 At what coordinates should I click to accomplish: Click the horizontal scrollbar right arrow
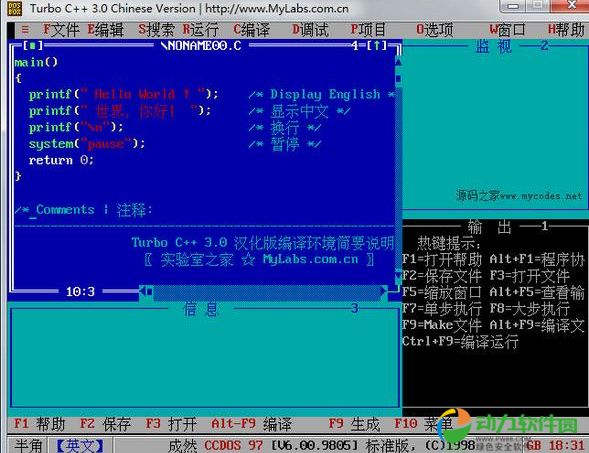coord(384,291)
